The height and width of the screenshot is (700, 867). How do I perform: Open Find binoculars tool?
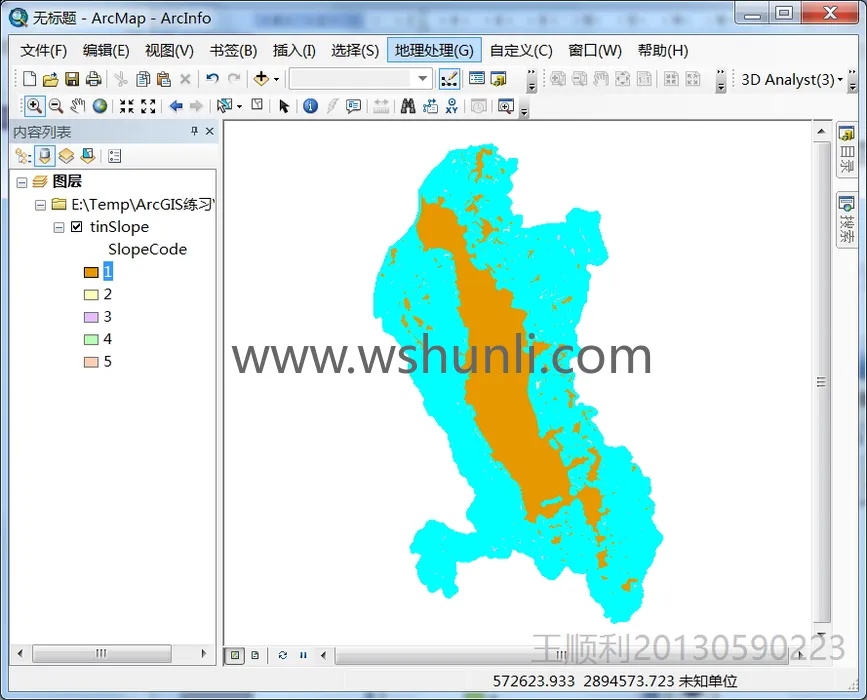click(x=408, y=106)
